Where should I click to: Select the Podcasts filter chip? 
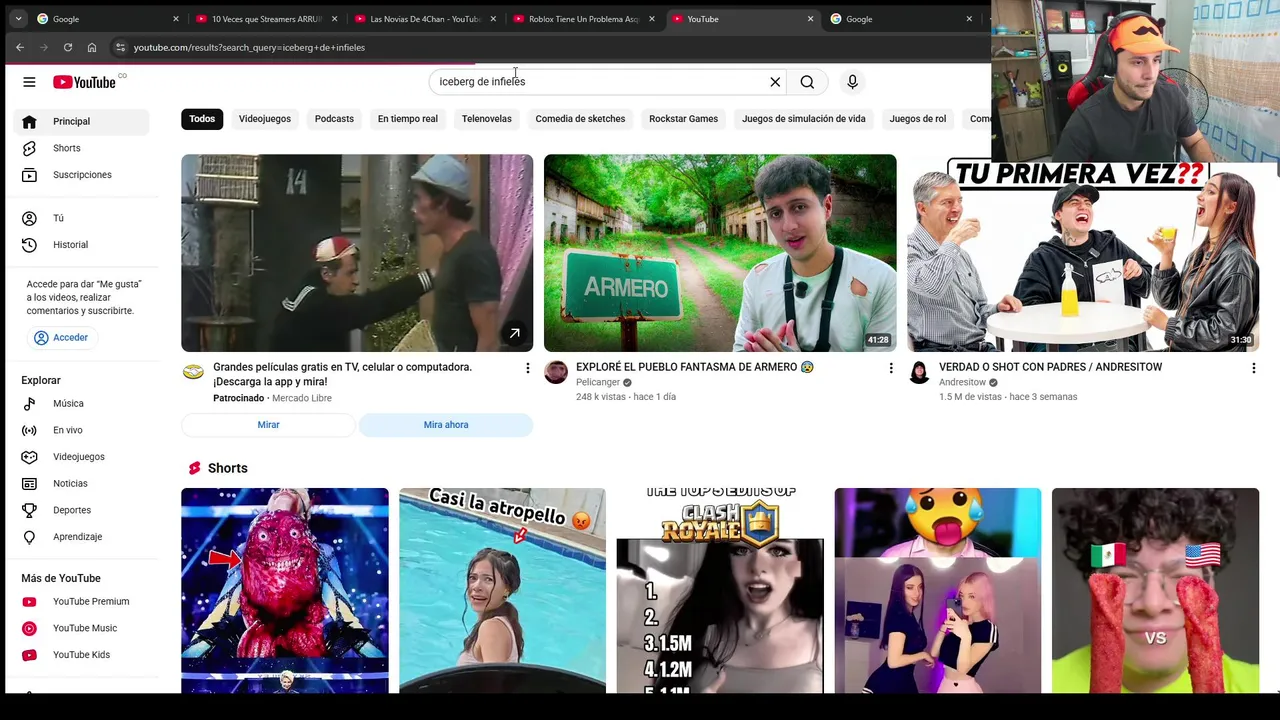click(334, 119)
